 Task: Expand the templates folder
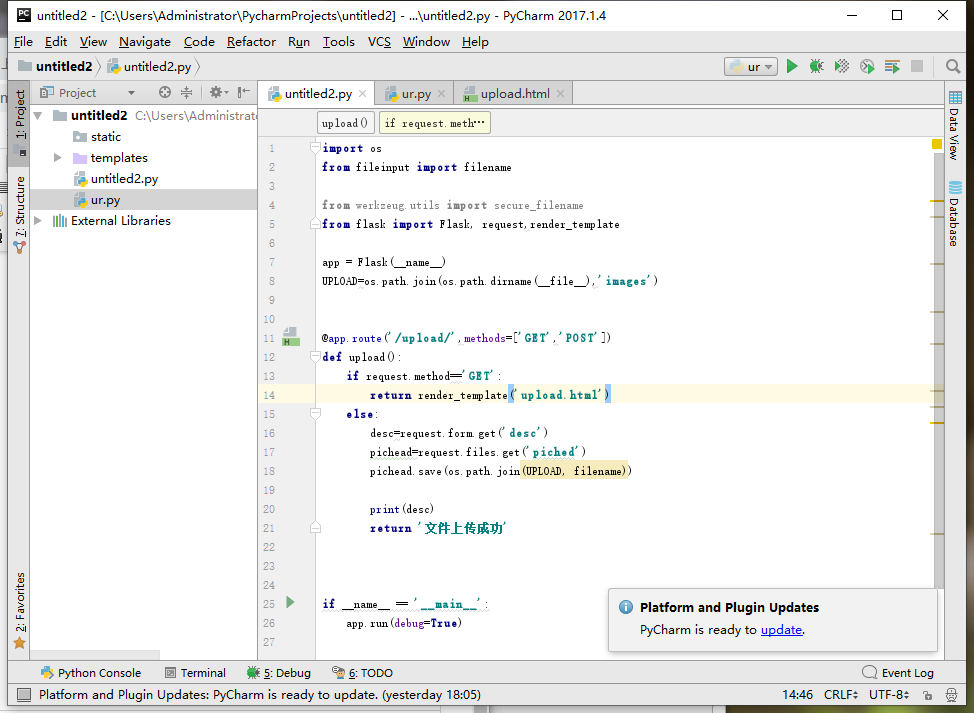[x=58, y=158]
